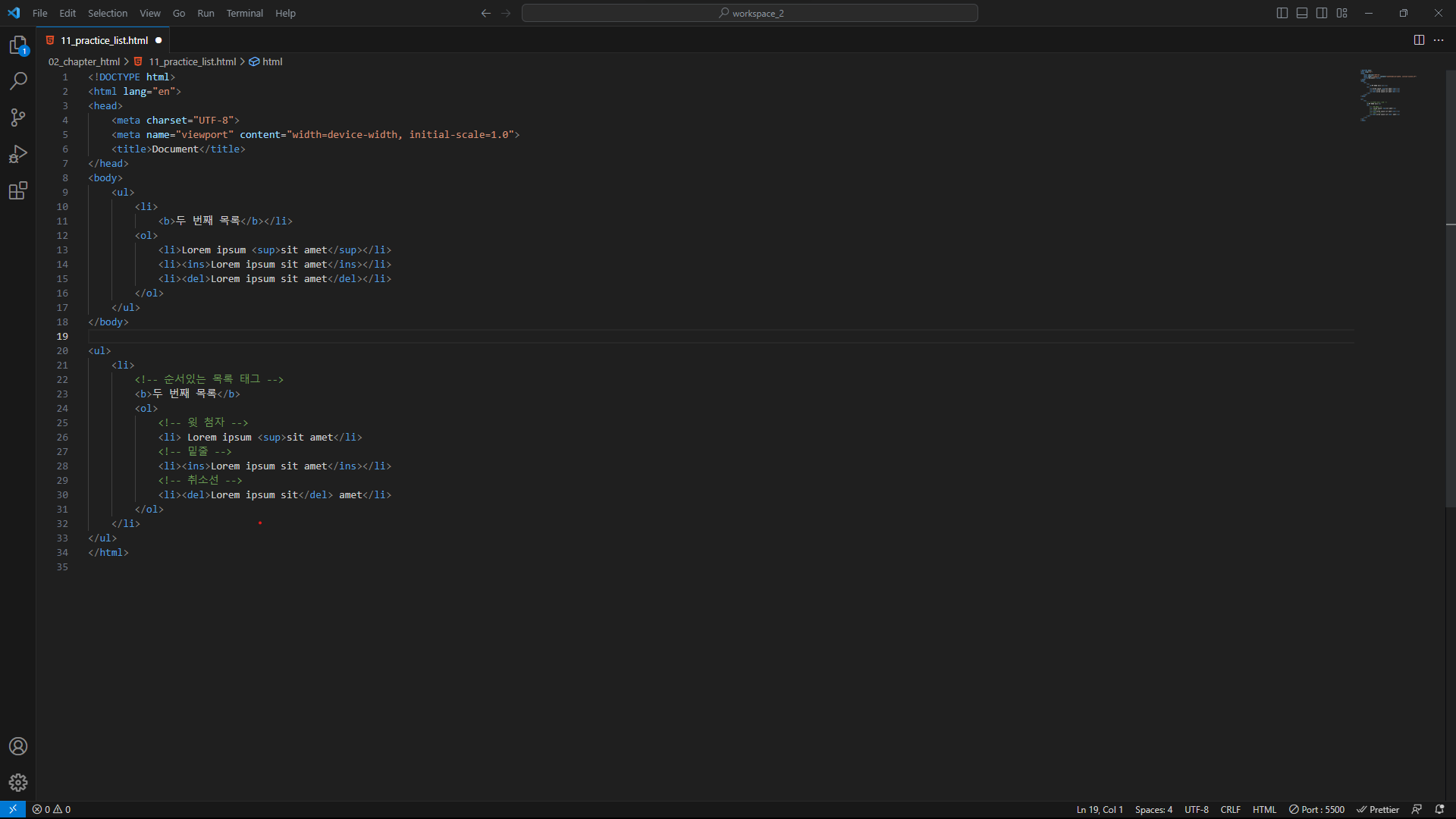This screenshot has height=819, width=1456.
Task: Click the vertical scrollbar slider
Action: 1450,288
